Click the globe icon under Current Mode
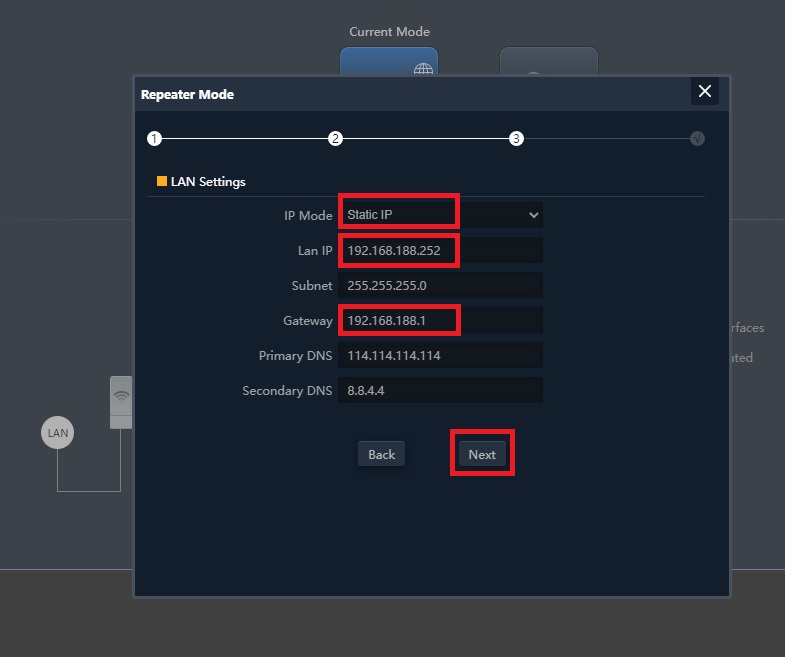 pyautogui.click(x=423, y=69)
